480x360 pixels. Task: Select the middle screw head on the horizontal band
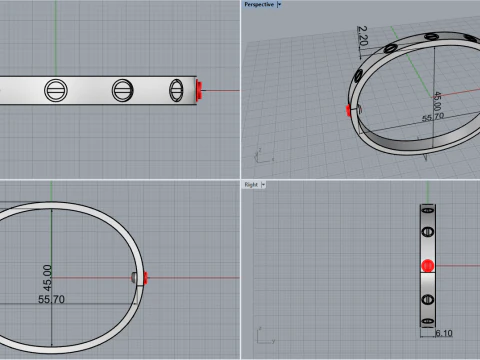coord(122,90)
